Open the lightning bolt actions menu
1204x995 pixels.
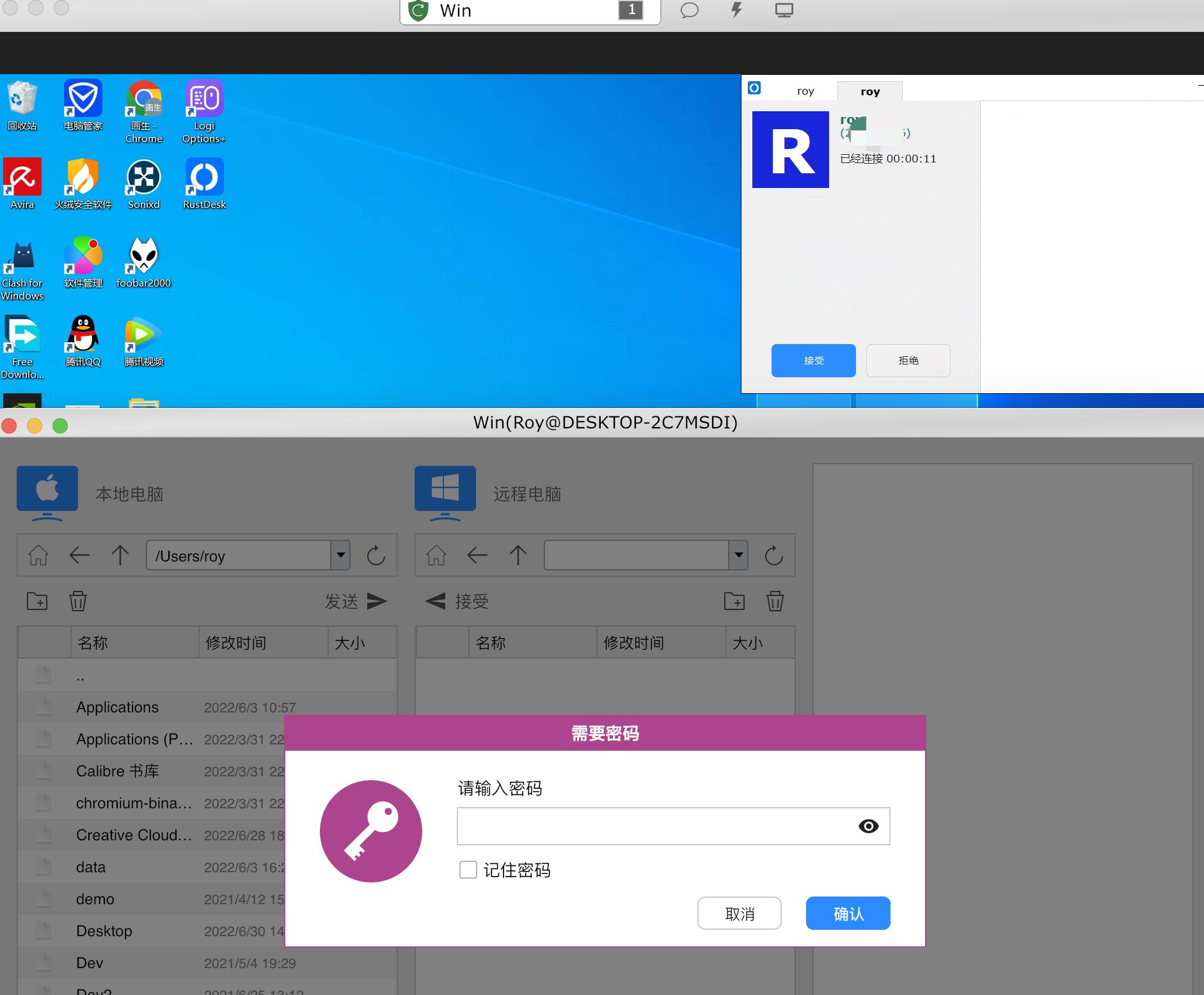pyautogui.click(x=737, y=10)
